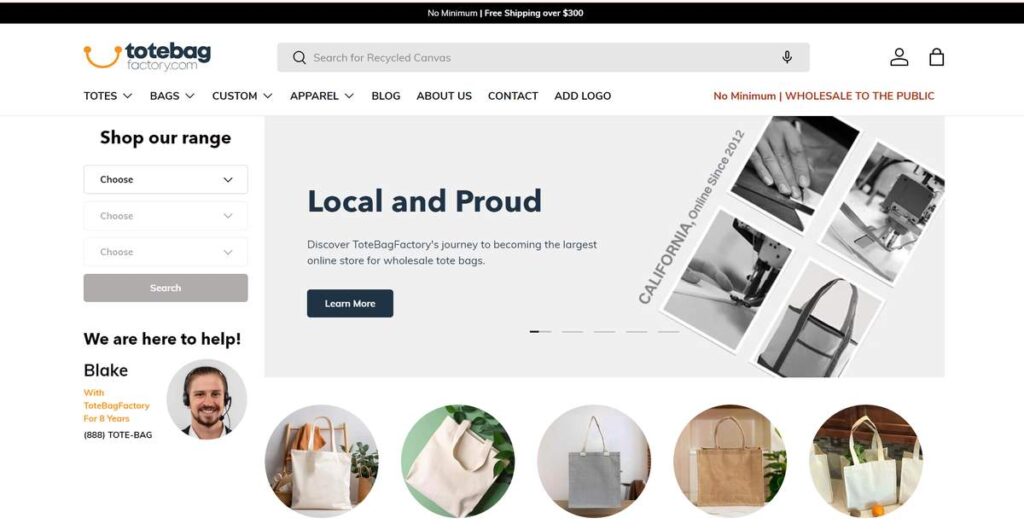This screenshot has height=530, width=1024.
Task: Open the ABOUT US page
Action: [444, 96]
